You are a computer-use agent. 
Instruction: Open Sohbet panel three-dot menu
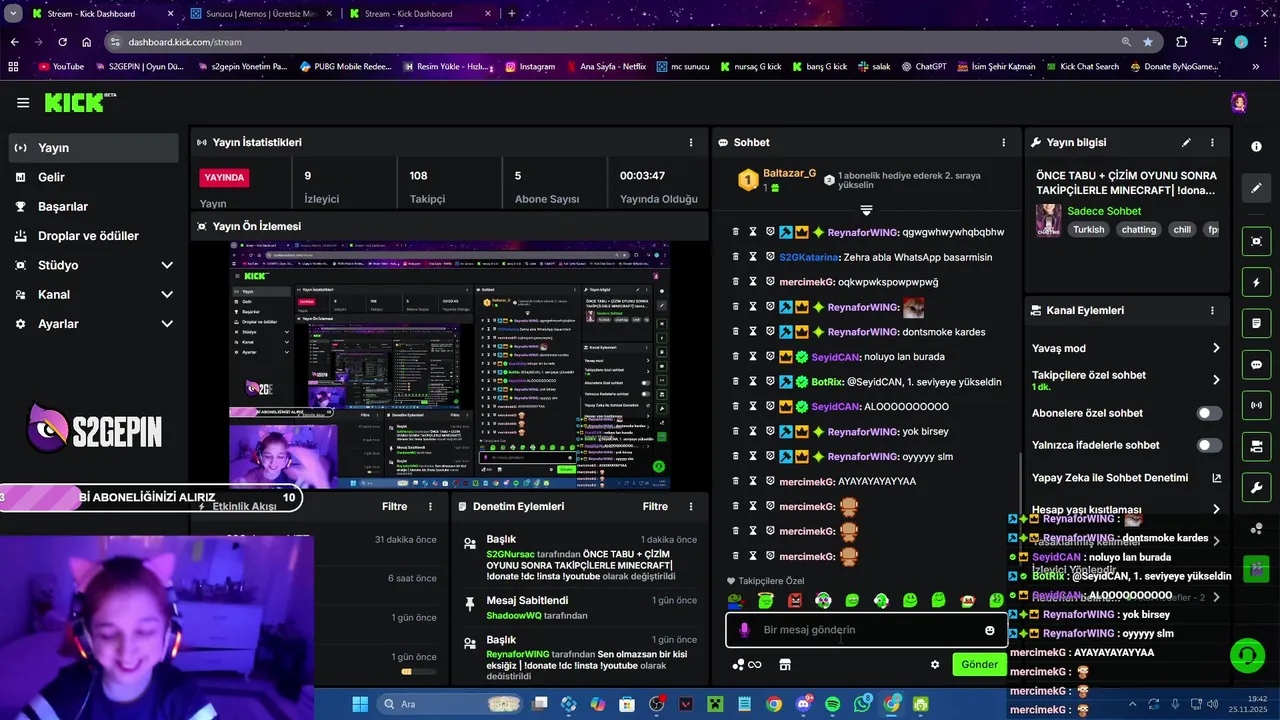(x=1004, y=142)
